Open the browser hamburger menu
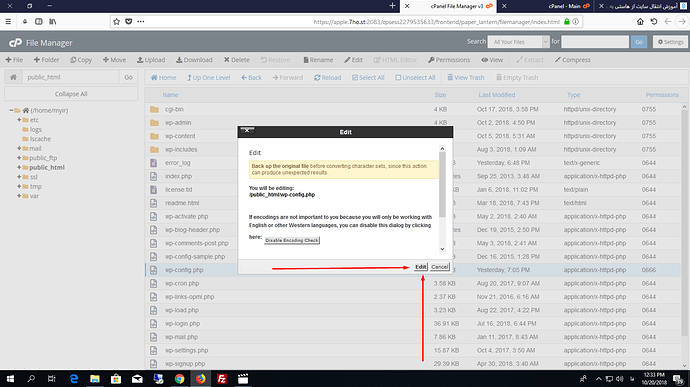Screen dimensions: 690x387 (8, 22)
